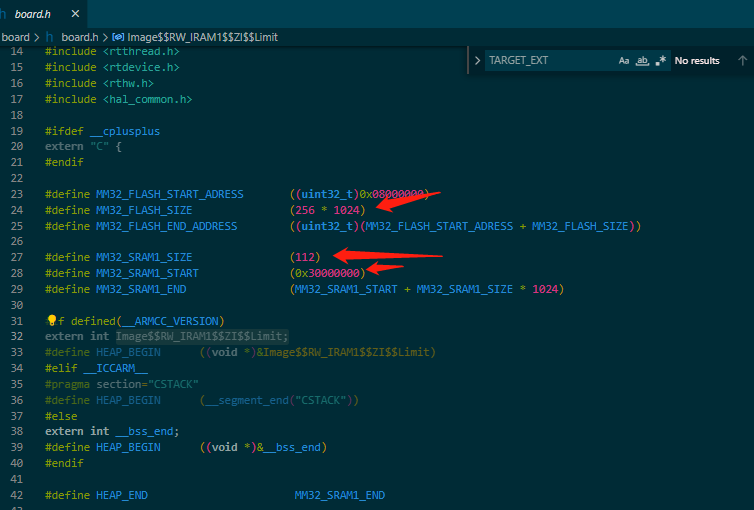Click the __cplusplus identifier
754x510 pixels.
click(x=125, y=131)
